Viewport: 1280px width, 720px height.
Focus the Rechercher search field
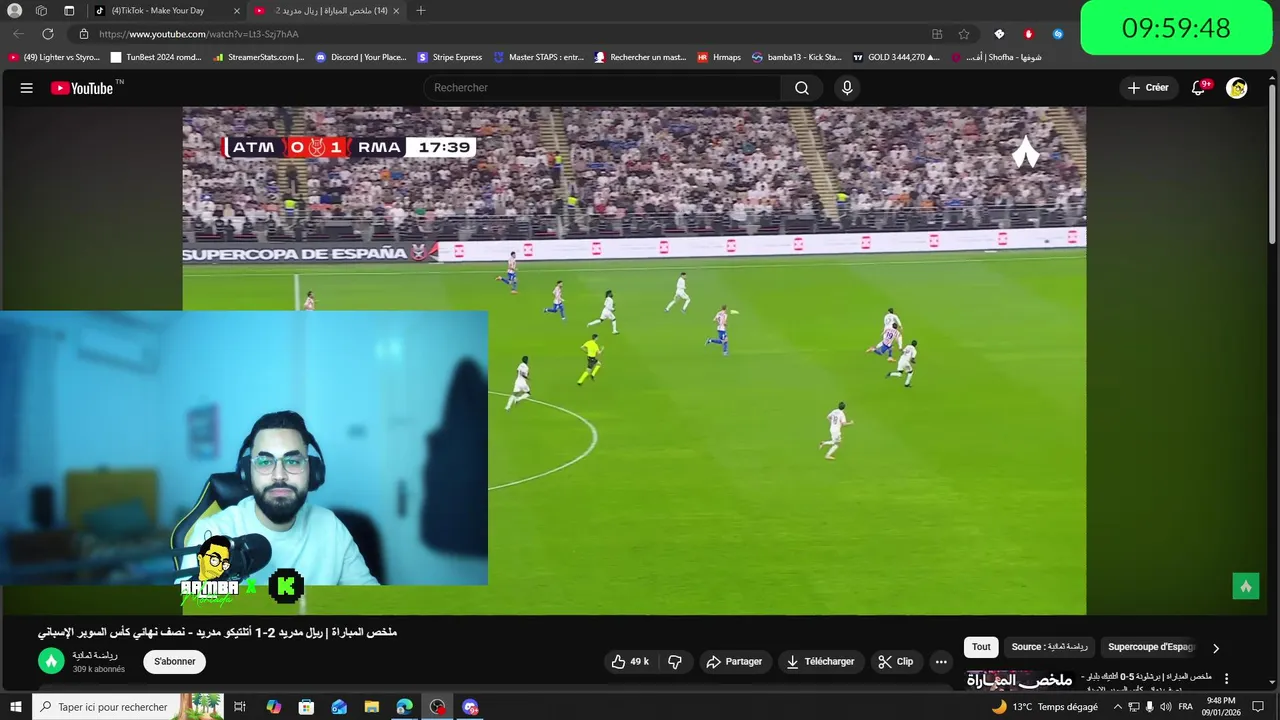(x=603, y=88)
